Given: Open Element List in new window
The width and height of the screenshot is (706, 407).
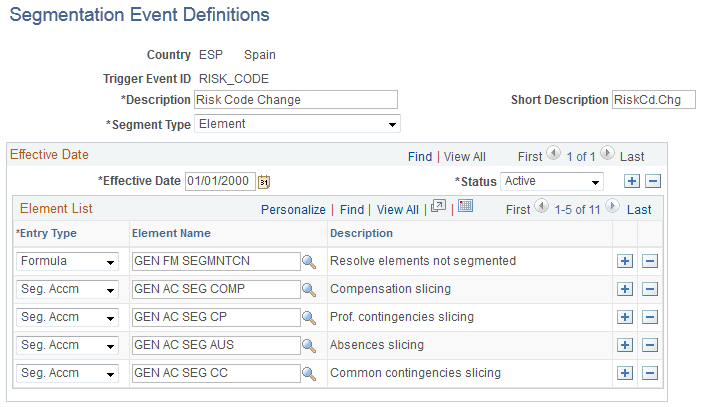Looking at the screenshot, I should coord(437,208).
